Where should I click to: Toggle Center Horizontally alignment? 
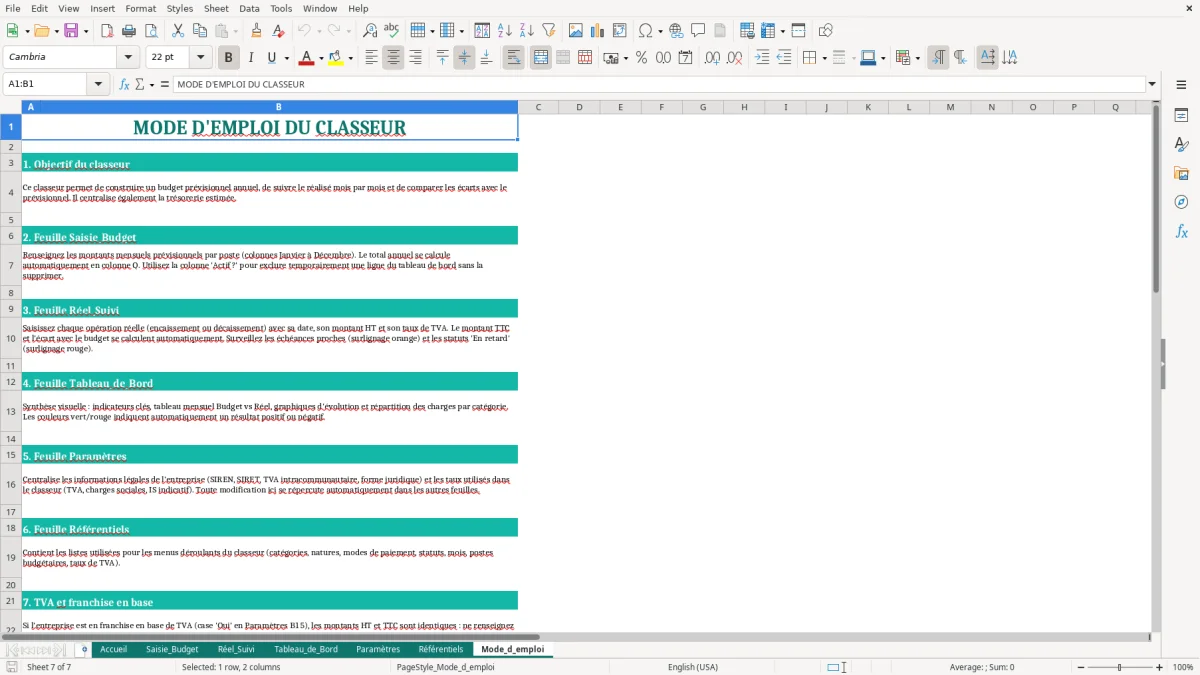click(393, 58)
